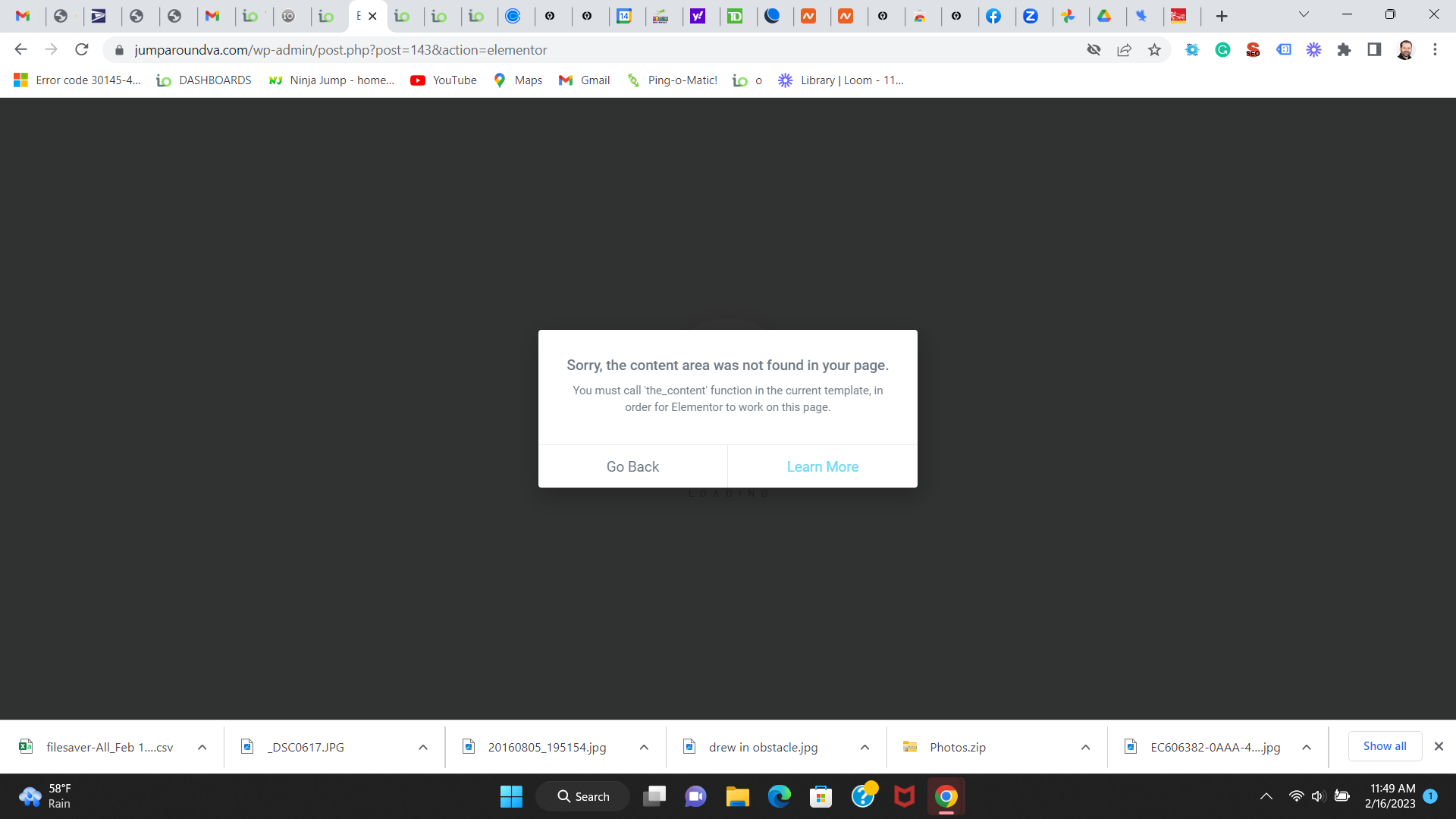Click the Go Back button
Screen dimensions: 1456x819
pos(632,466)
